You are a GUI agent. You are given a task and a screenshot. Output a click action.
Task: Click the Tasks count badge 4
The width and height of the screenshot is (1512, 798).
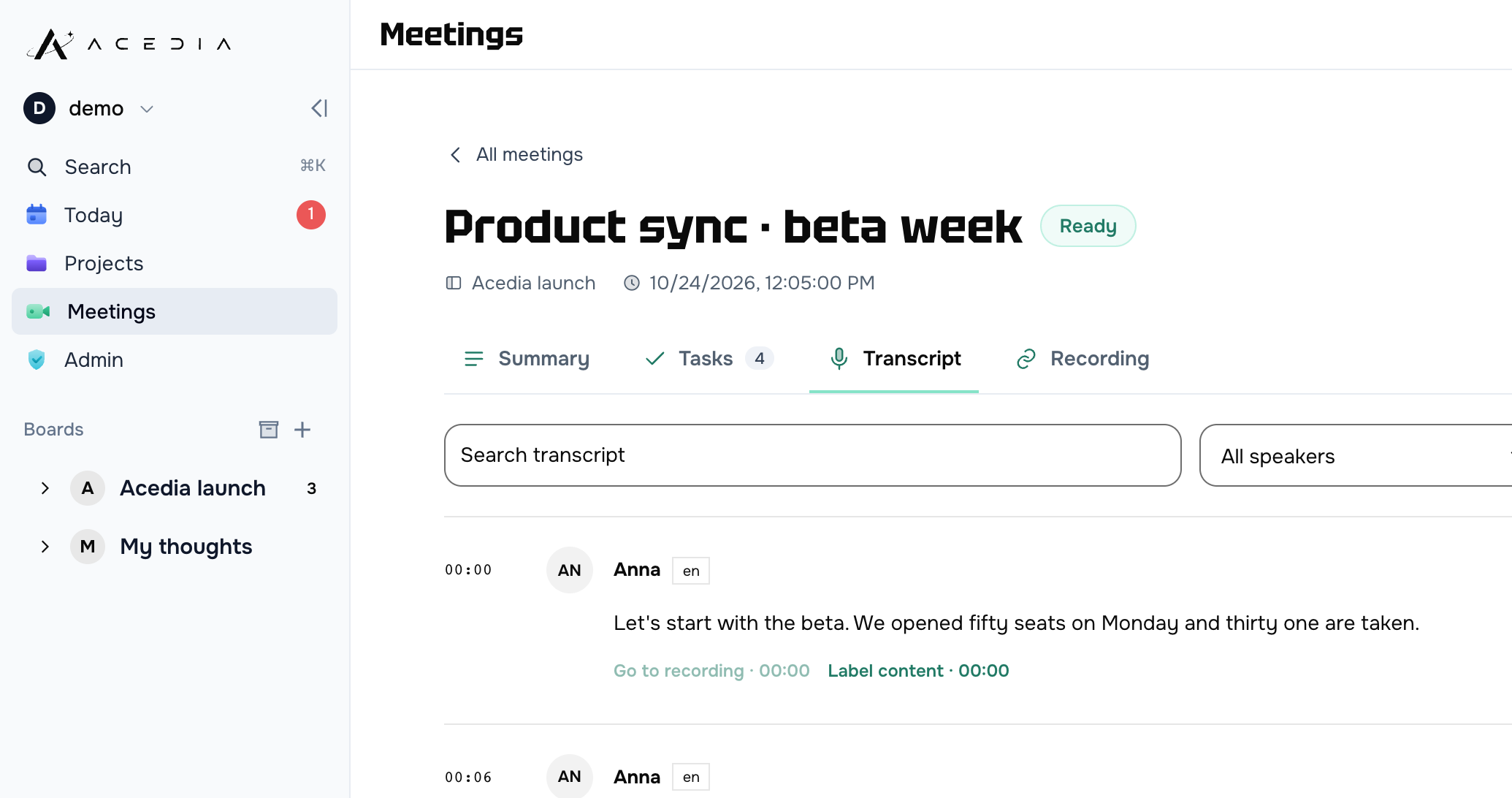point(760,358)
